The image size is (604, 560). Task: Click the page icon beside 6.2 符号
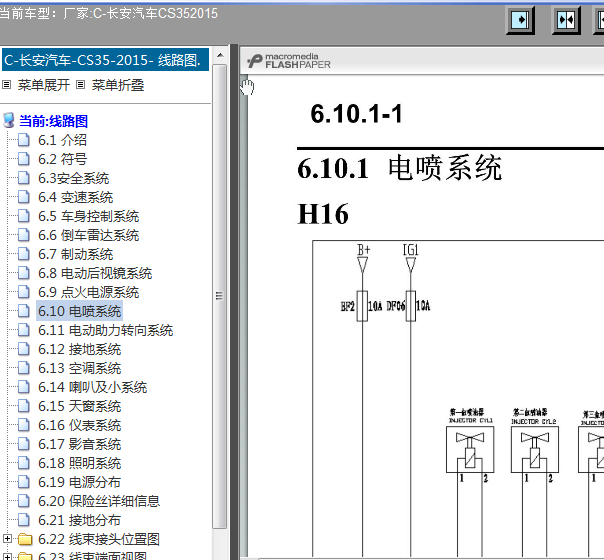[23, 159]
